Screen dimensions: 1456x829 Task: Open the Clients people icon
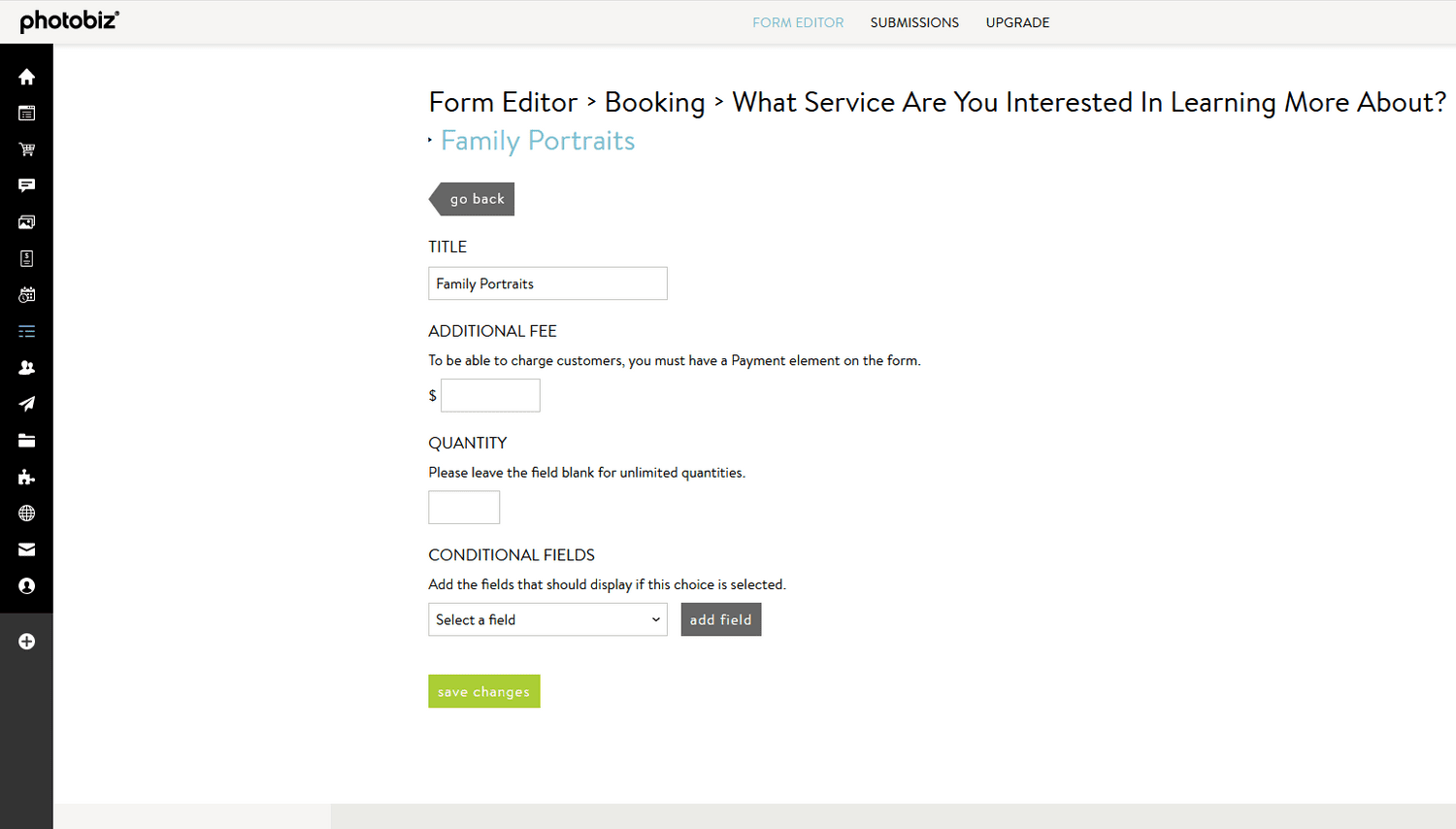[x=26, y=367]
